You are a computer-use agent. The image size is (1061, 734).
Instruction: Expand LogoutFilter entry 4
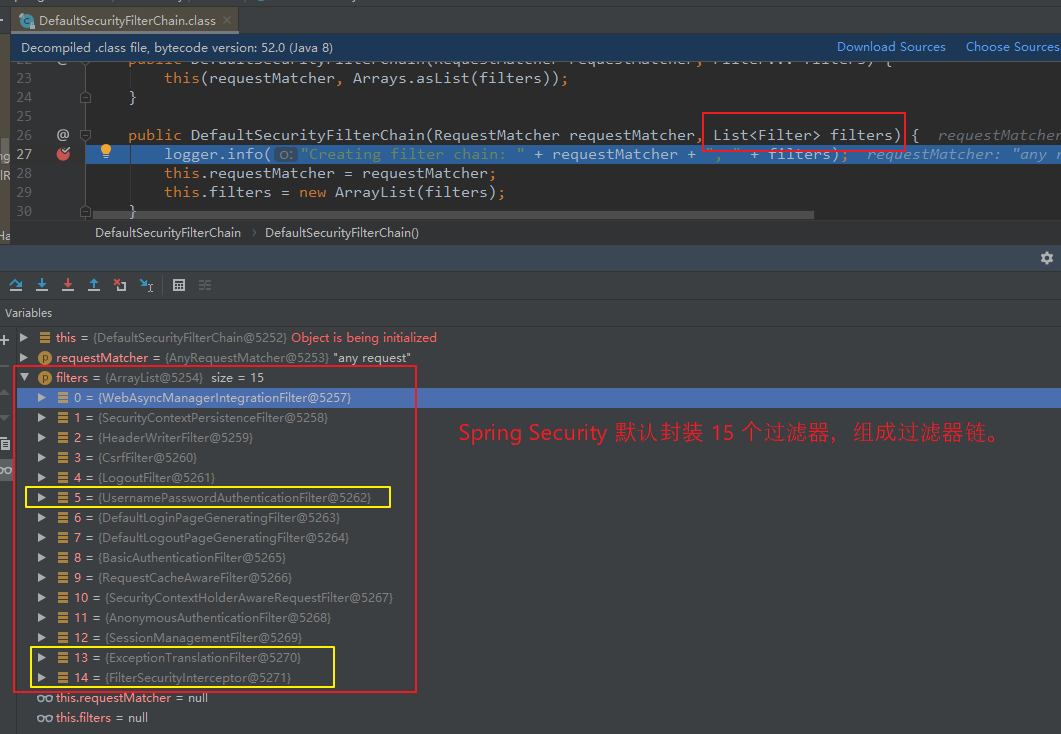[42, 477]
